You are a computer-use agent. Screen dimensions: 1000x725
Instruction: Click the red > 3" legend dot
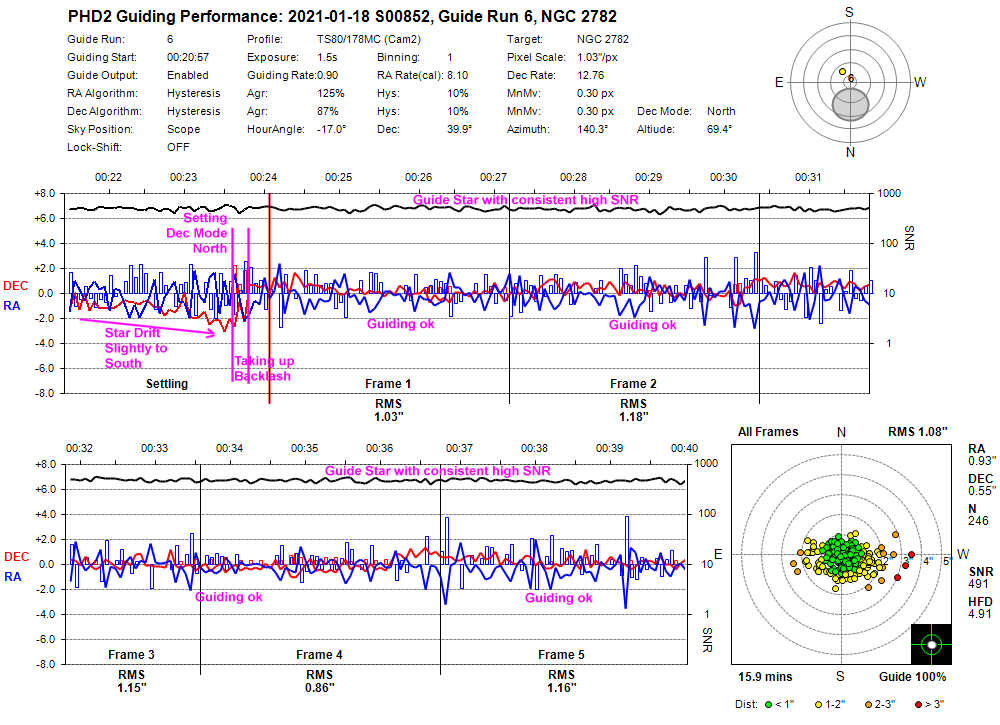coord(918,705)
